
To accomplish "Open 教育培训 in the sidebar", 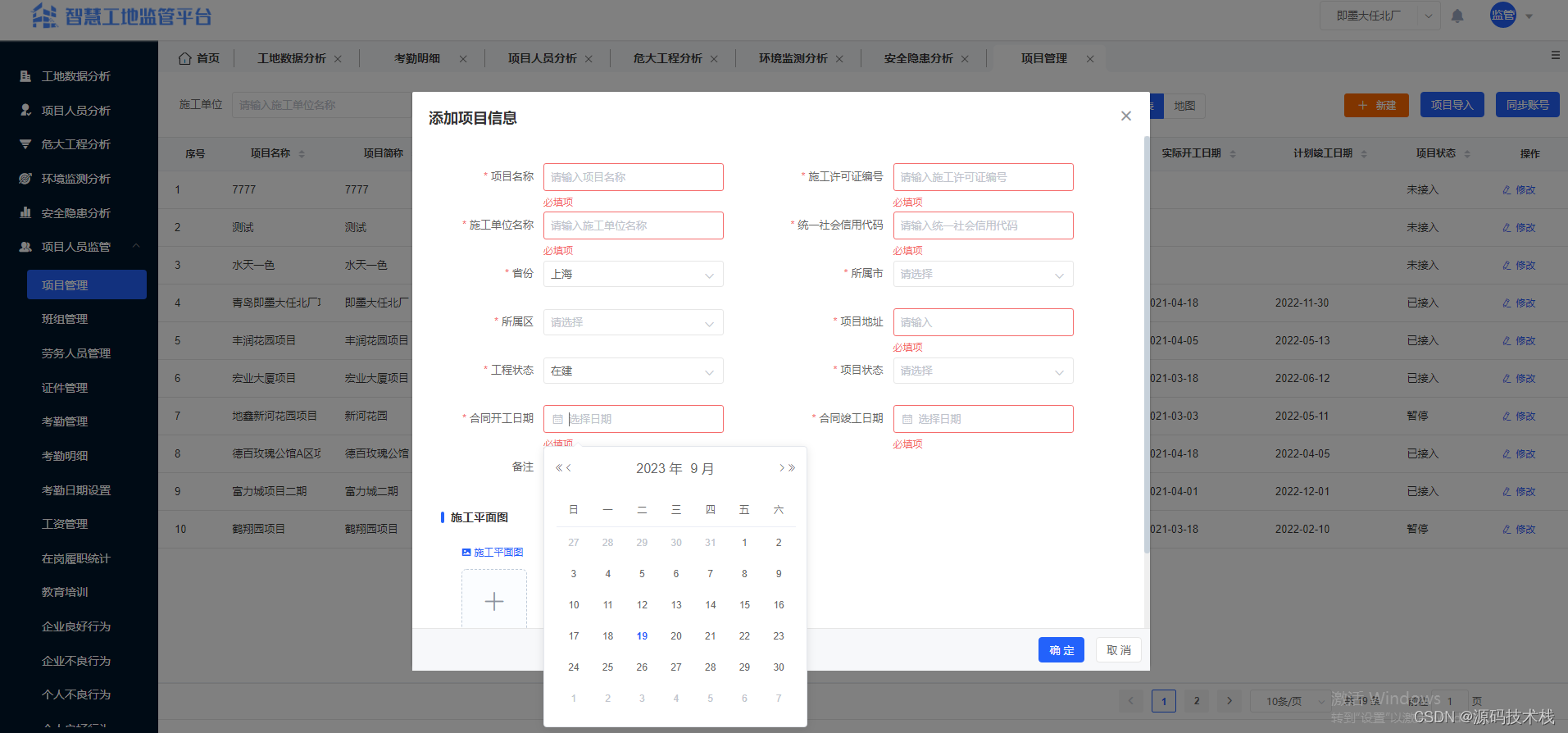I will click(65, 592).
